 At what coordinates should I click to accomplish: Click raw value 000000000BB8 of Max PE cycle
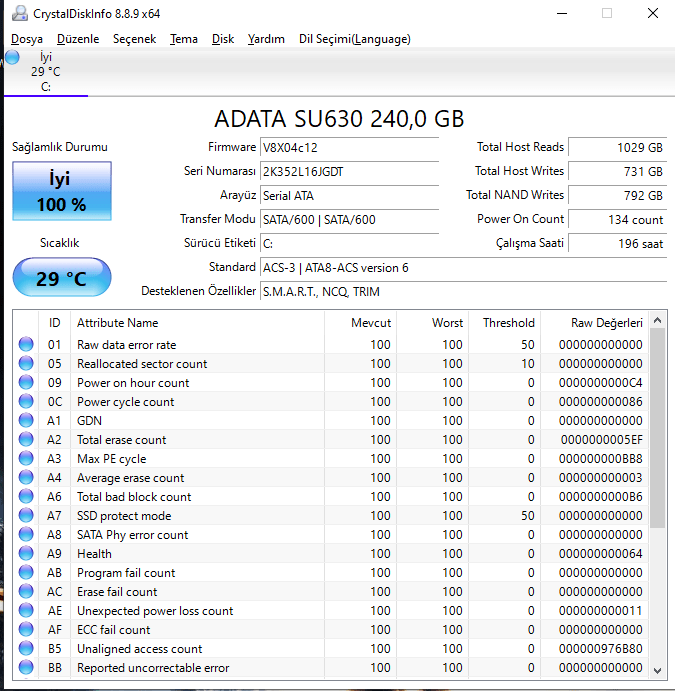coord(601,459)
